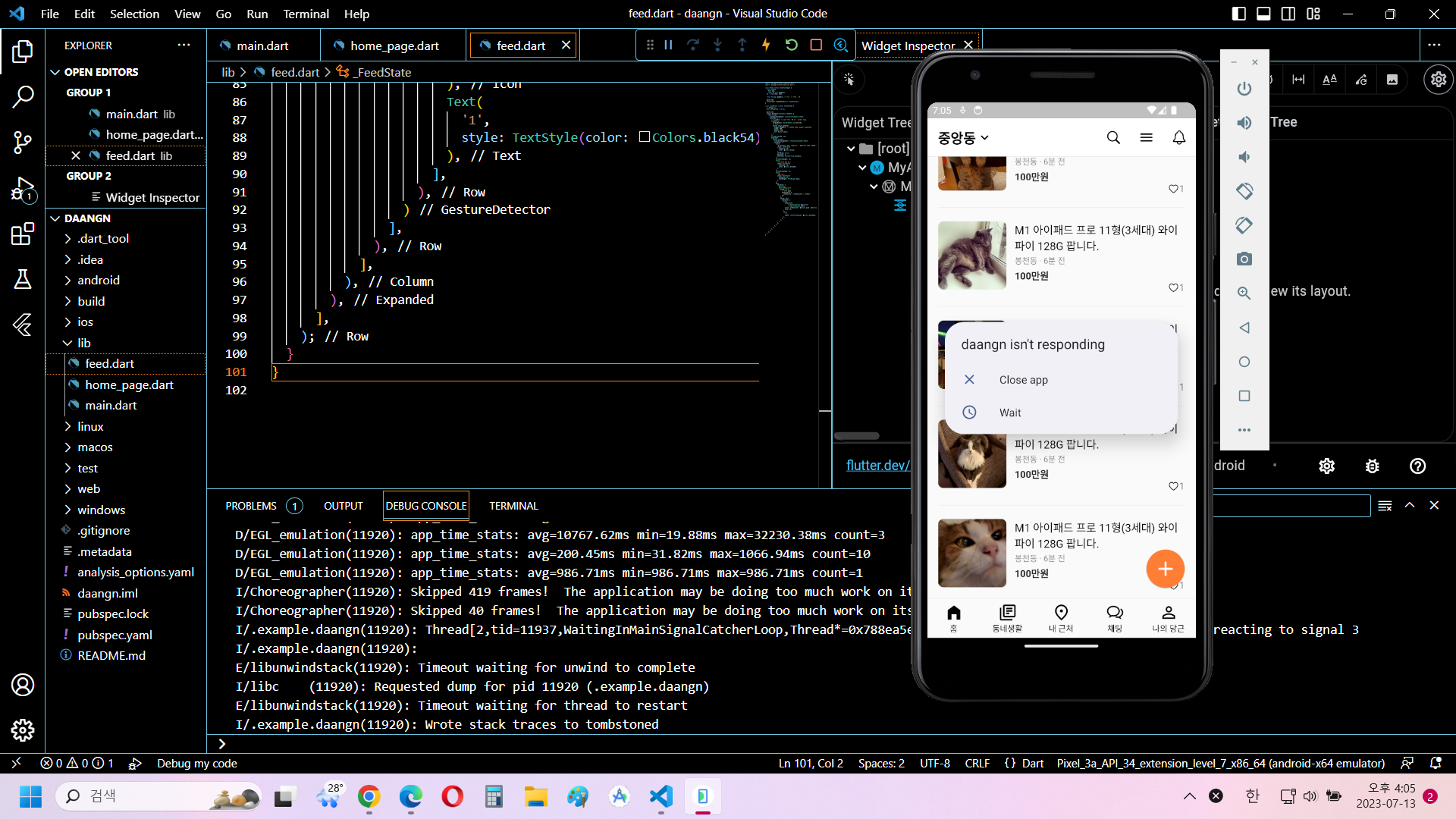
Task: Switch to the home_page.dart editor tab
Action: pyautogui.click(x=394, y=45)
